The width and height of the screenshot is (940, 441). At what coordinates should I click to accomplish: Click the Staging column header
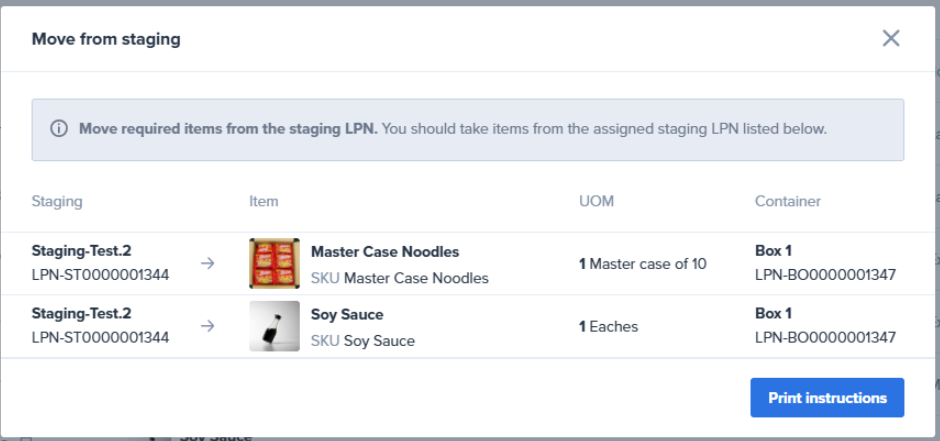tap(57, 201)
